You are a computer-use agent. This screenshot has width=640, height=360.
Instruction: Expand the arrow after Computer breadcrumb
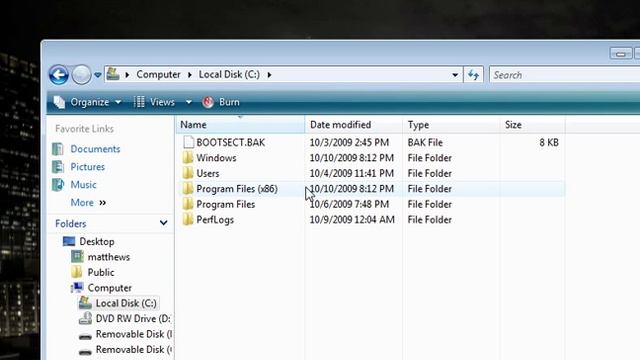point(190,75)
